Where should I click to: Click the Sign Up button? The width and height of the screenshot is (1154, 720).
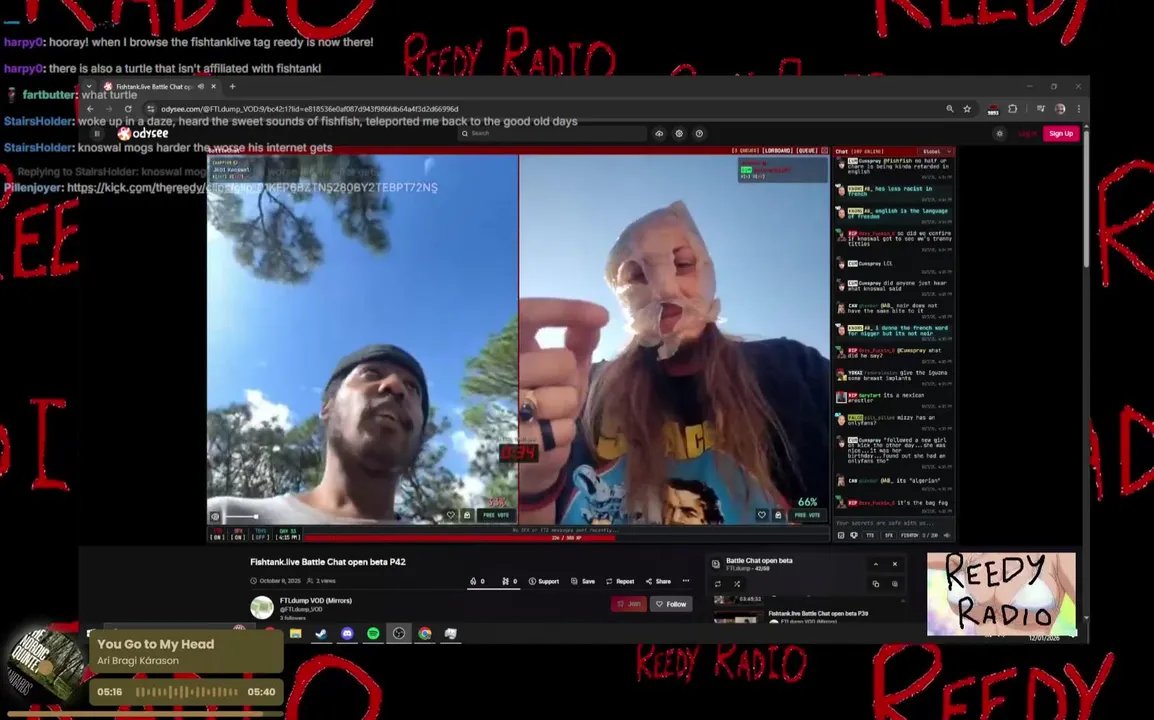(x=1061, y=133)
